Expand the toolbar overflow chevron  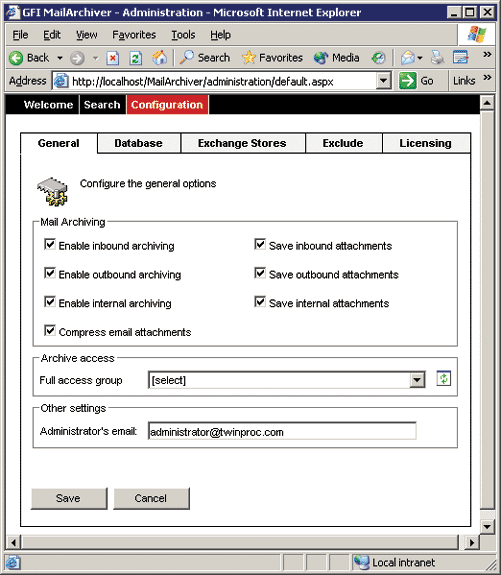point(487,54)
